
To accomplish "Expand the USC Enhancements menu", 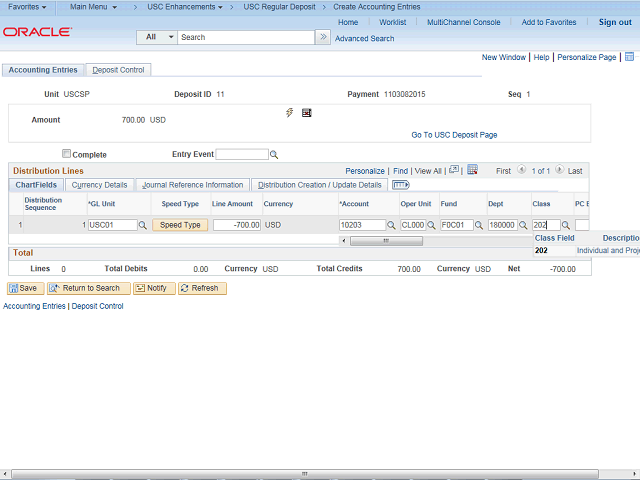I will pyautogui.click(x=185, y=7).
